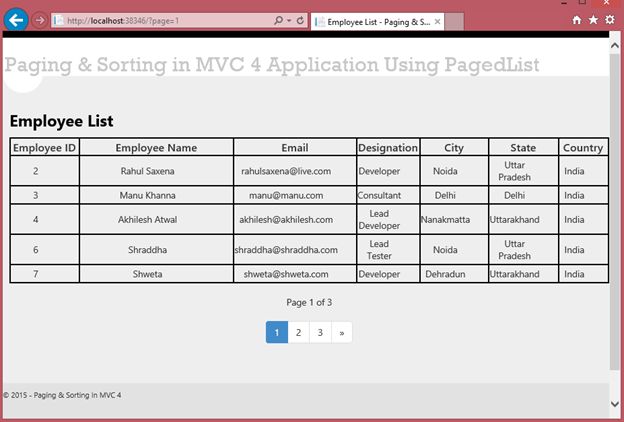This screenshot has height=422, width=624.
Task: Click the browser Forward arrow button
Action: [x=39, y=20]
